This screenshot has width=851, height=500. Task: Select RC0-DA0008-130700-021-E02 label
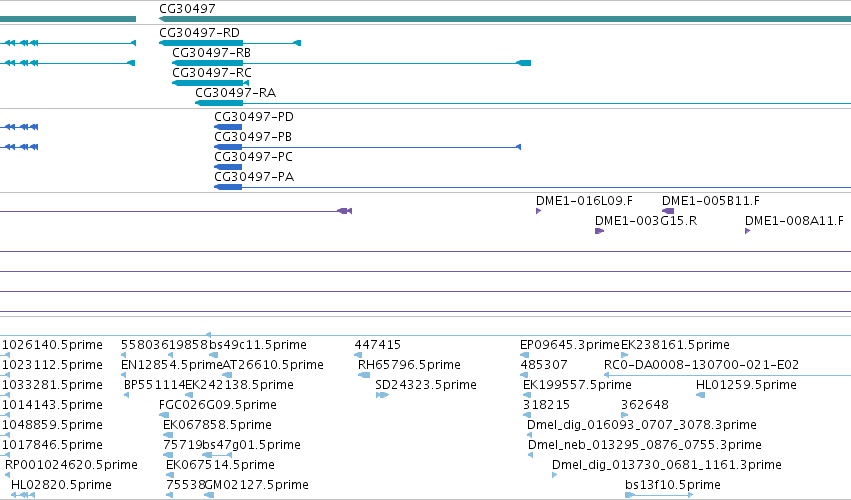701,365
